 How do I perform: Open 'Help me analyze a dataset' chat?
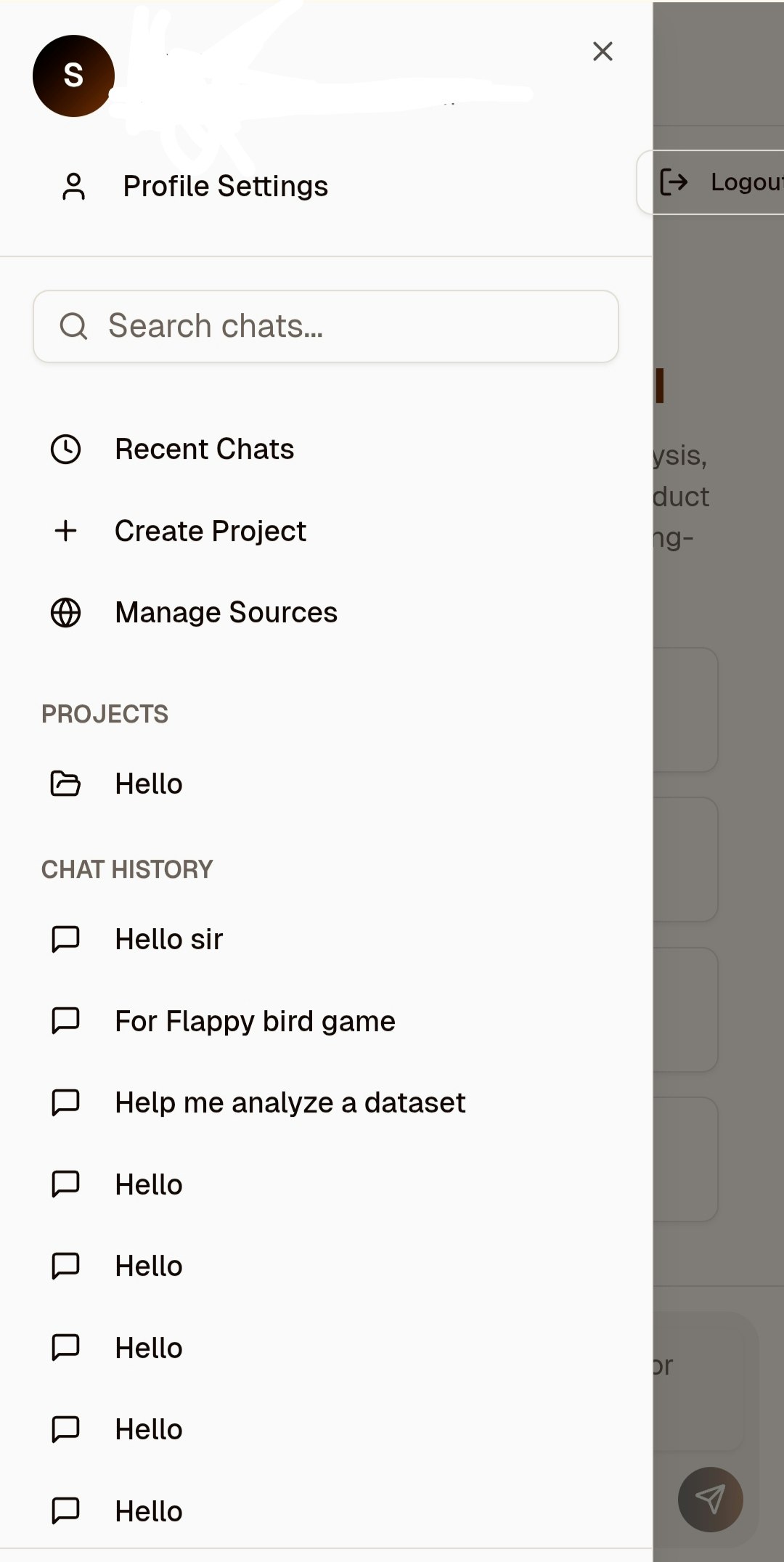click(290, 1102)
